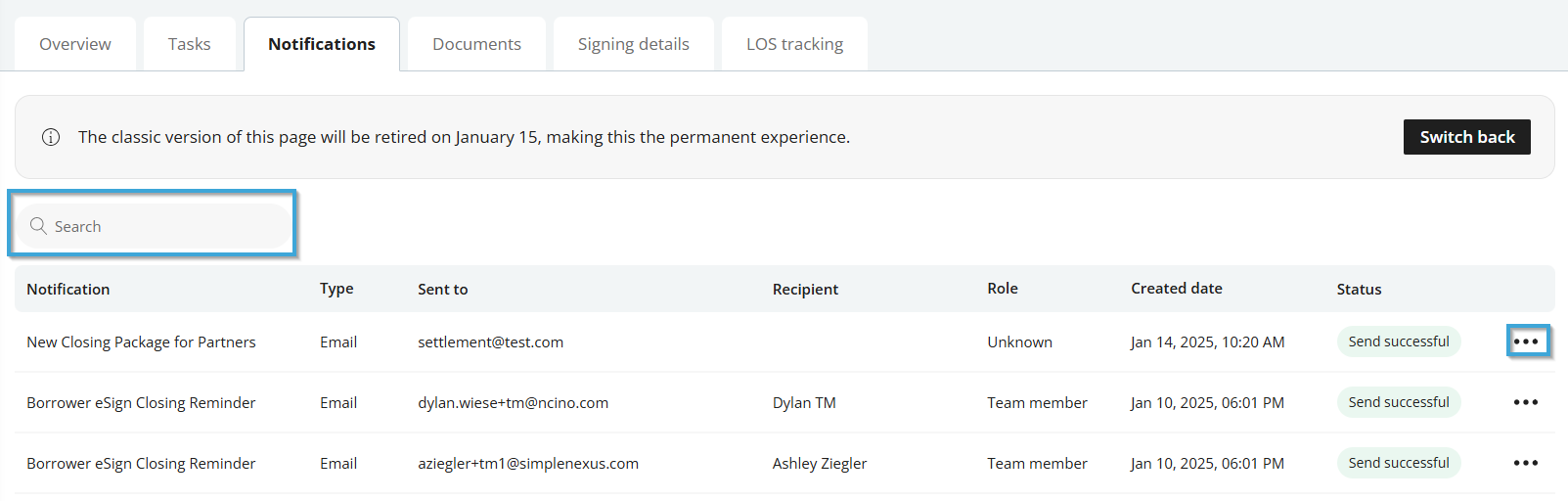This screenshot has height=501, width=1568.
Task: Sort by Notification column header
Action: [x=68, y=289]
